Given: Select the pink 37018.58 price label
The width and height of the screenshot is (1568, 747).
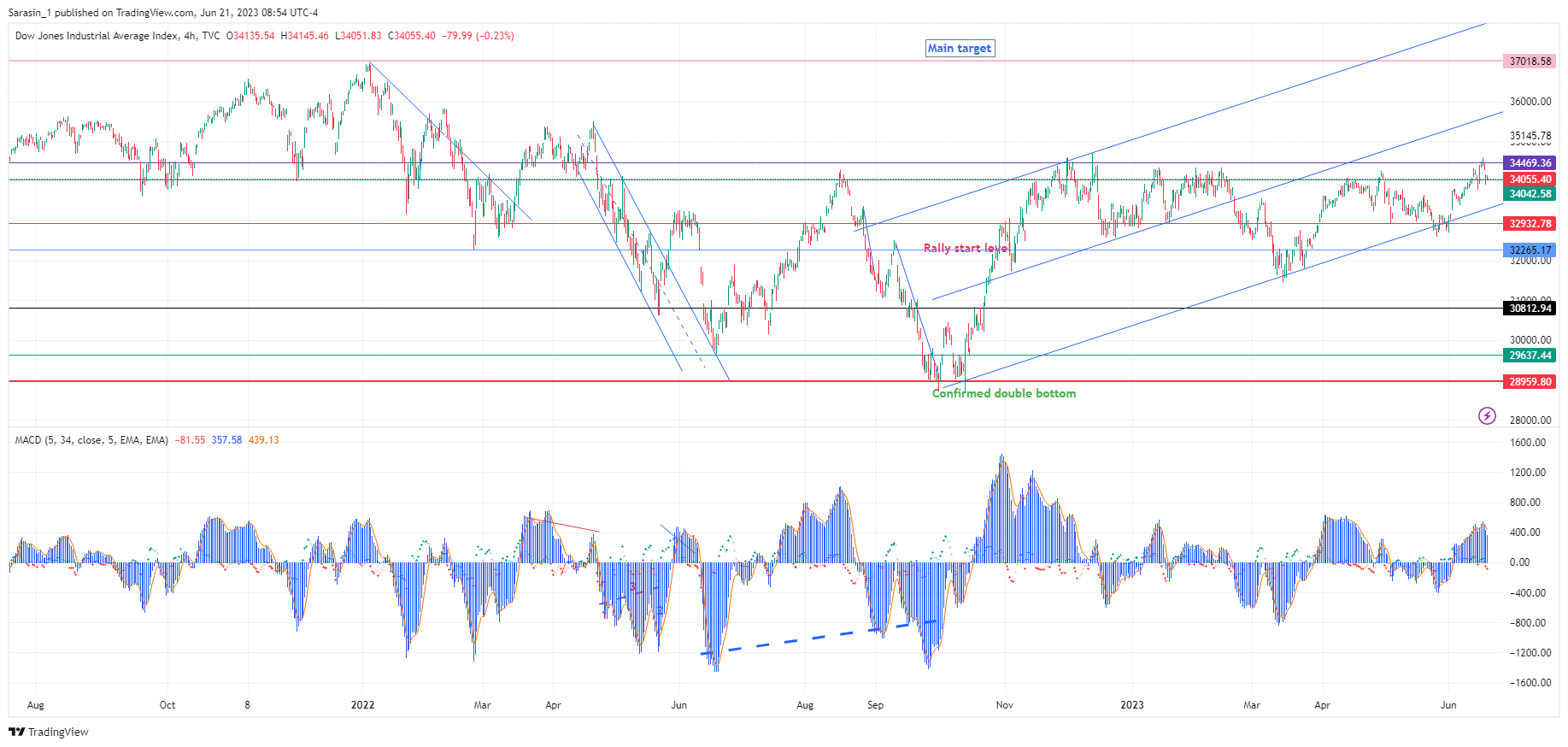Looking at the screenshot, I should 1530,62.
